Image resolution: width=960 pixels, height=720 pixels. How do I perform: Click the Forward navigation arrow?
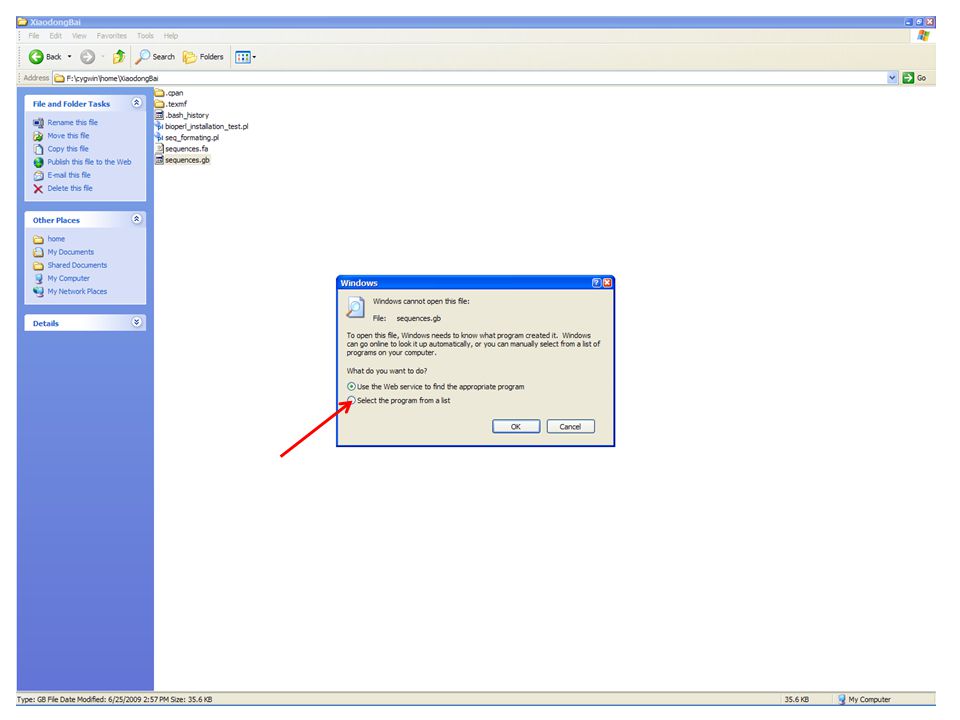coord(88,57)
